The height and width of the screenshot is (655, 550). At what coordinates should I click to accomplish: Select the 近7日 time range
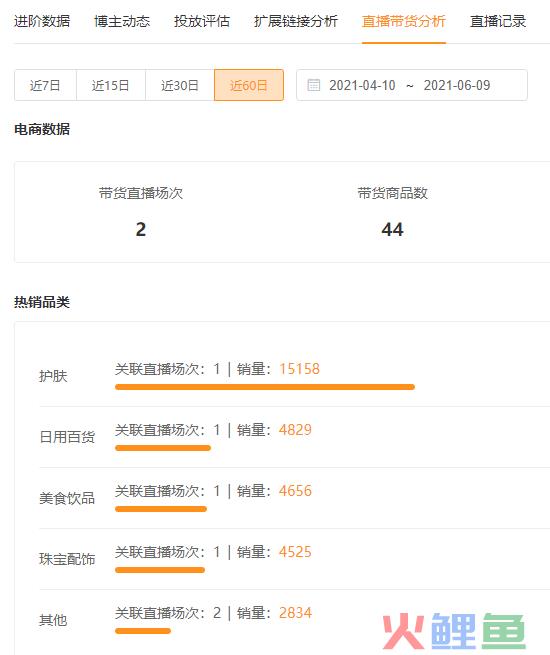pyautogui.click(x=45, y=85)
